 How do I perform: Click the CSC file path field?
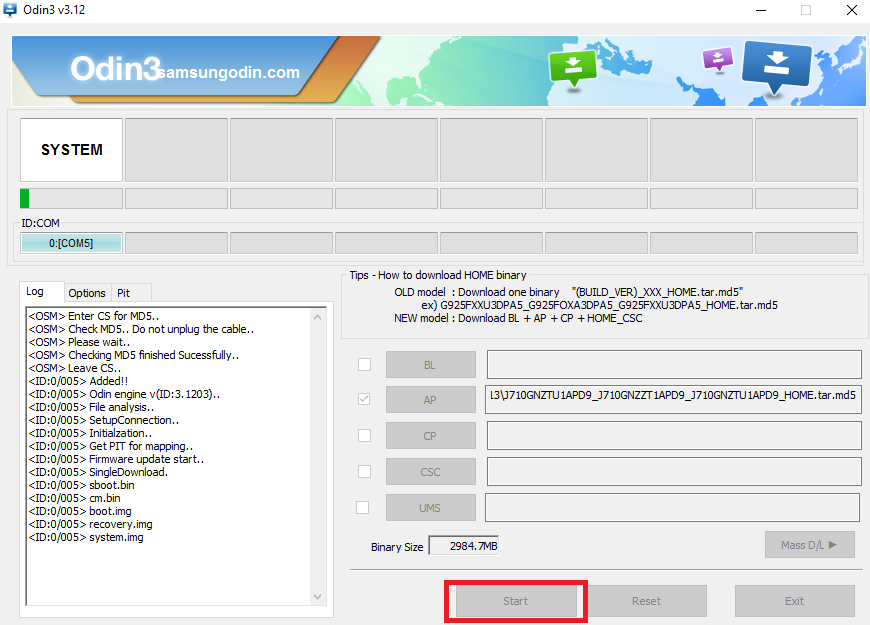(674, 471)
